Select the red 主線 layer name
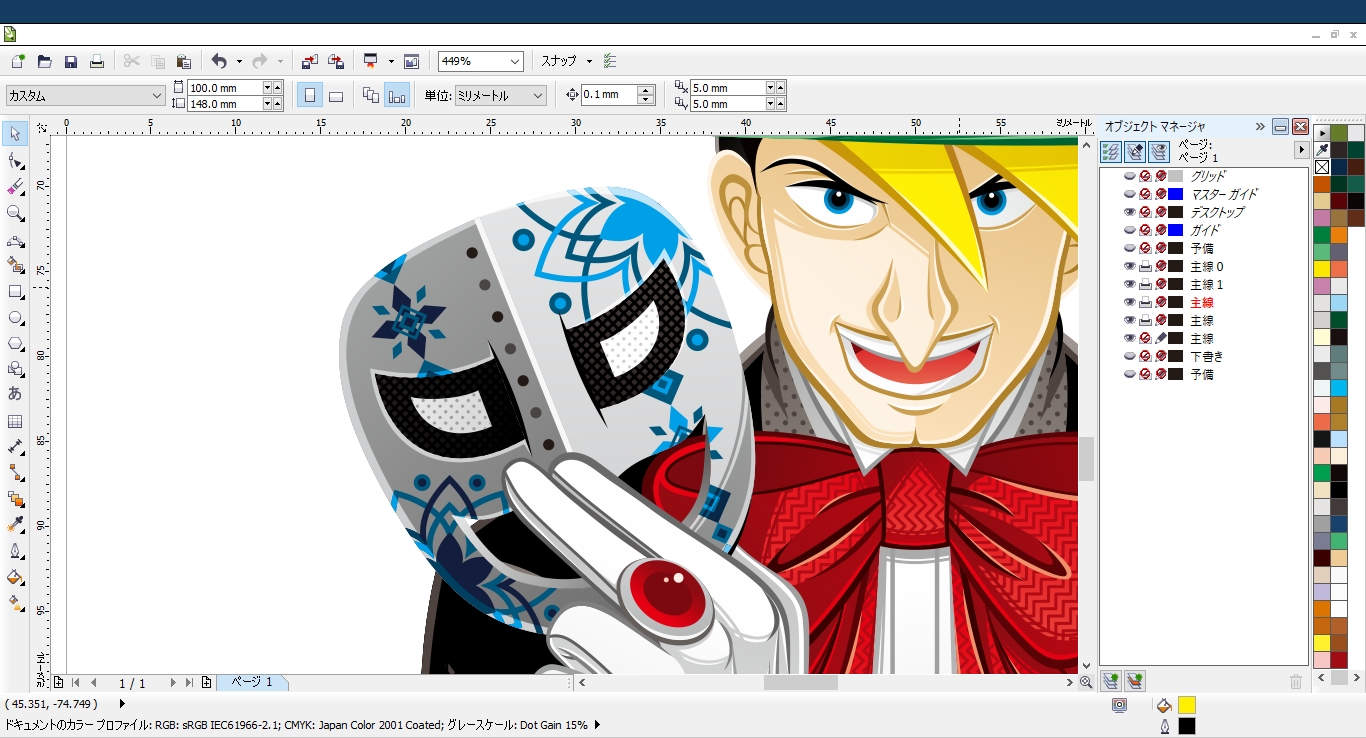Viewport: 1366px width, 738px height. click(1202, 302)
